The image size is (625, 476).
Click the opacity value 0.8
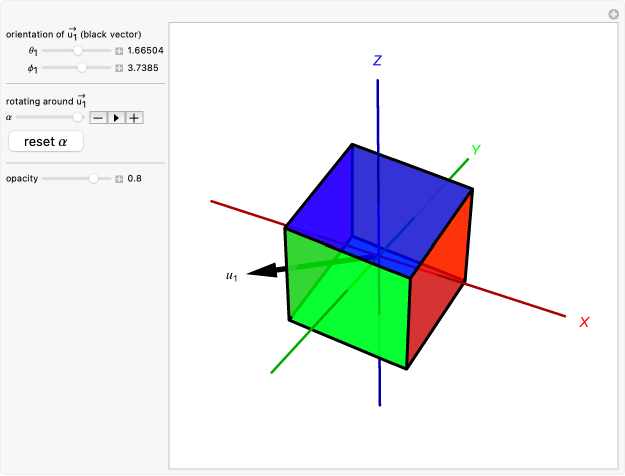click(x=135, y=179)
